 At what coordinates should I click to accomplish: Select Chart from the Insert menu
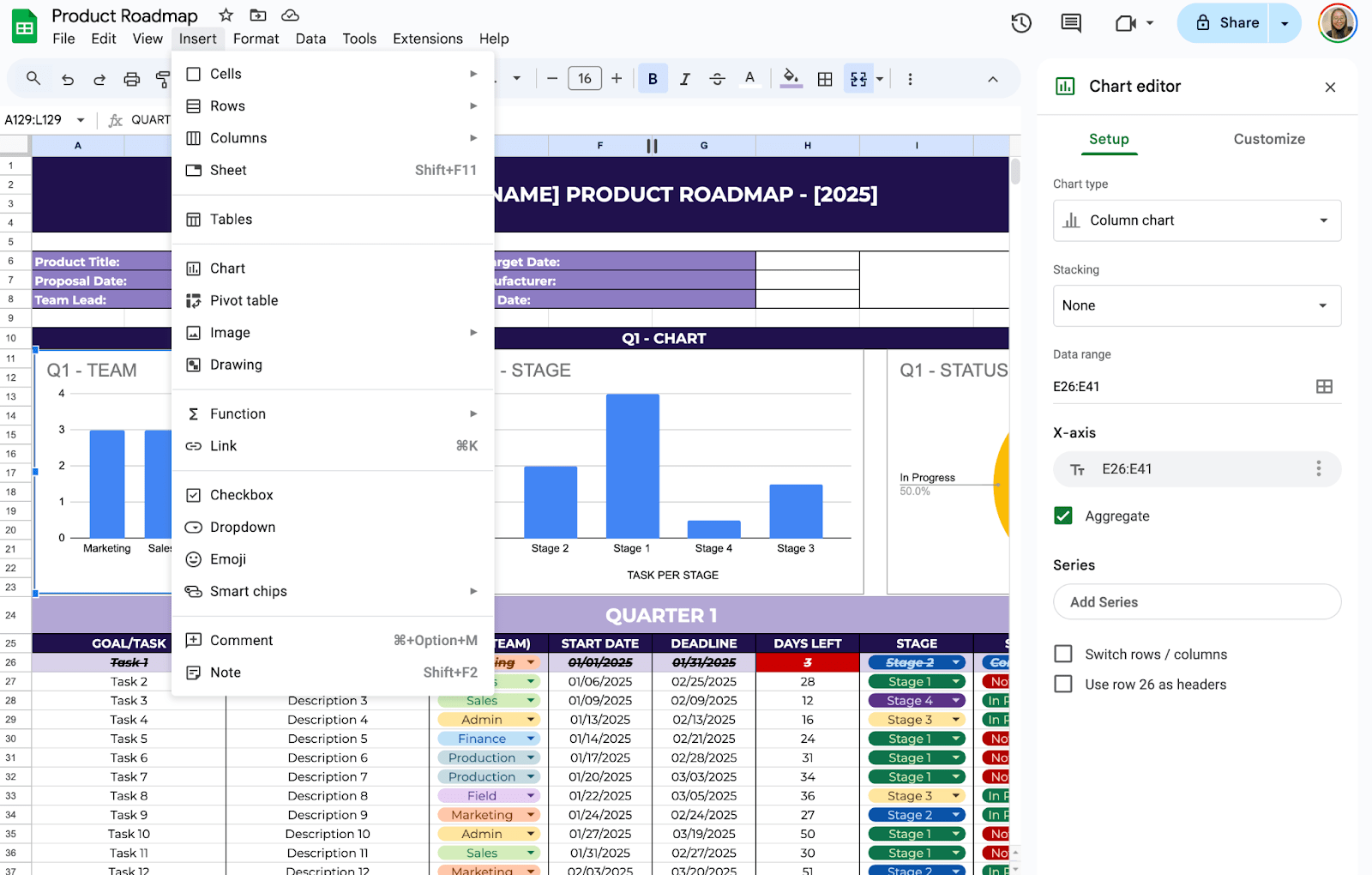(x=227, y=268)
